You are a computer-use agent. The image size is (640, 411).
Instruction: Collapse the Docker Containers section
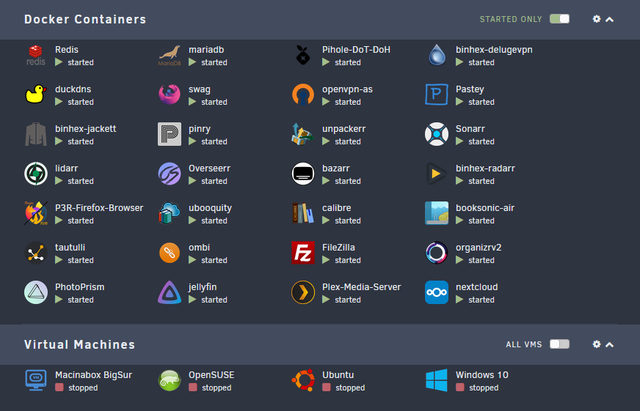click(609, 19)
